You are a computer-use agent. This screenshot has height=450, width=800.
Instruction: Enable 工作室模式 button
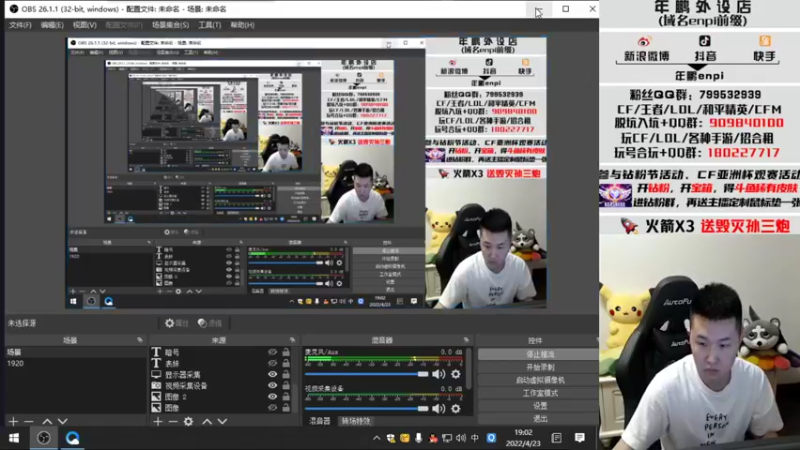540,393
